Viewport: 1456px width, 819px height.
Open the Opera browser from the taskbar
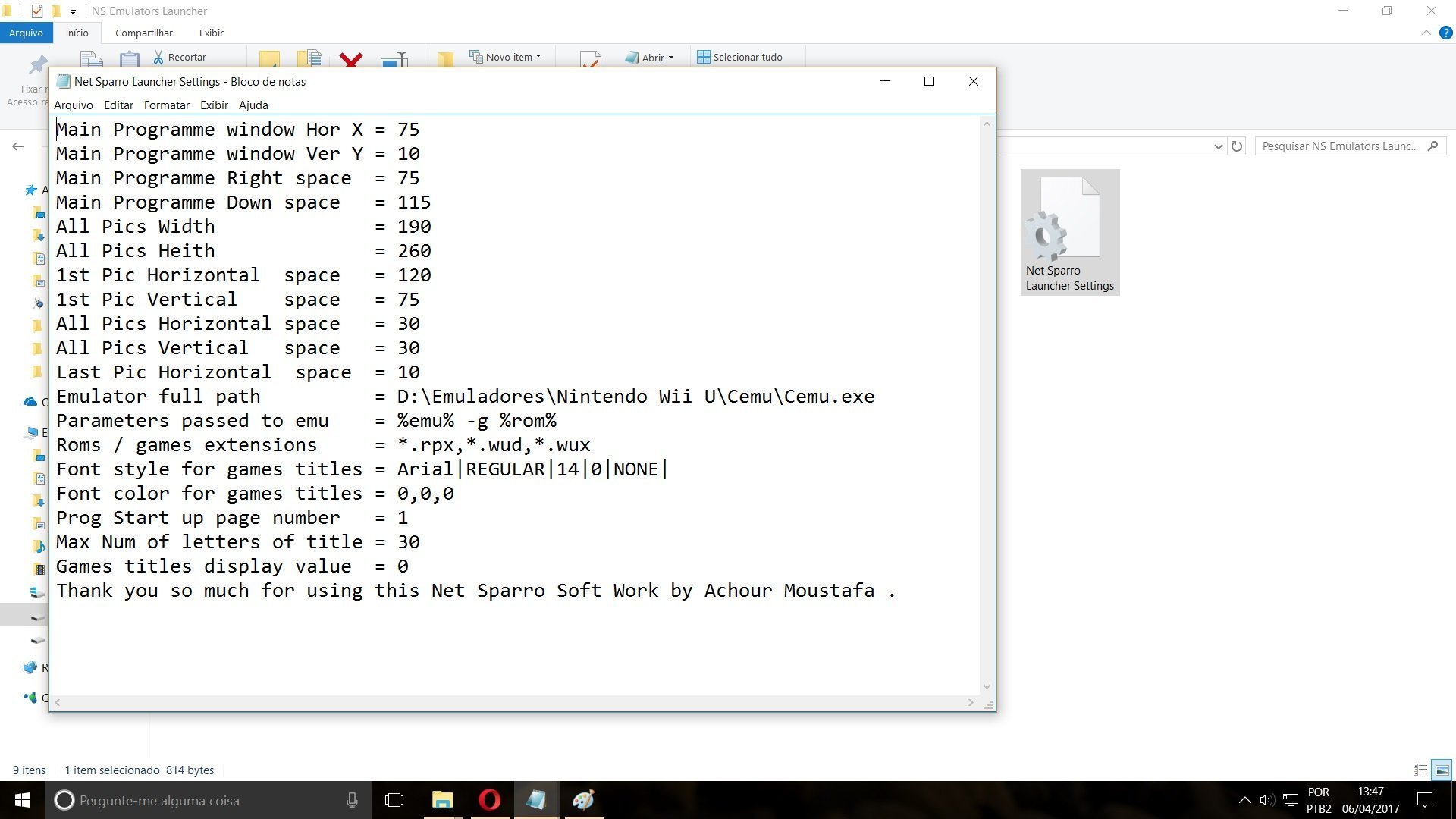point(489,800)
